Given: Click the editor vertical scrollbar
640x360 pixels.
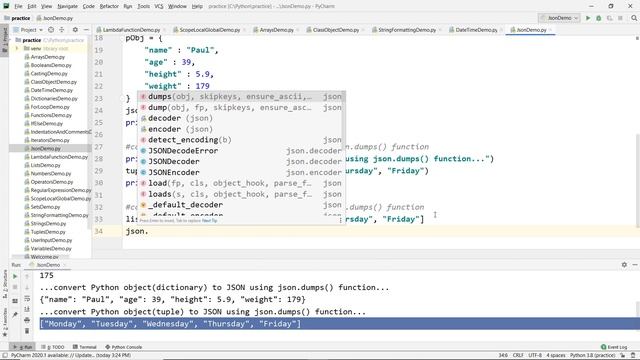Looking at the screenshot, I should [x=638, y=180].
